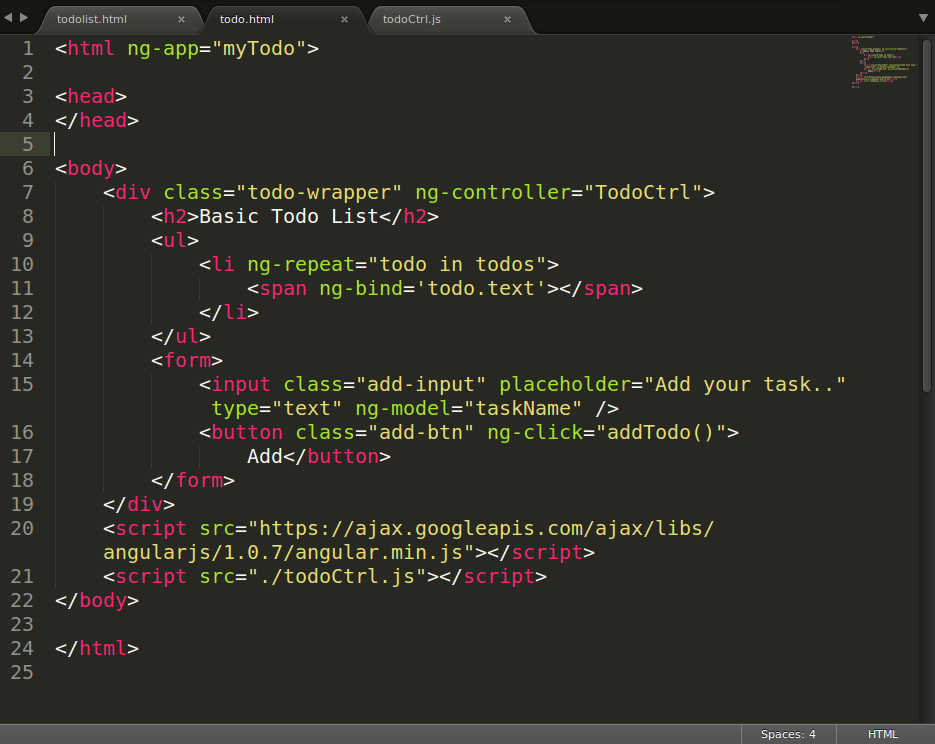
Task: Click the "TodoCtrl" controller name
Action: point(643,193)
